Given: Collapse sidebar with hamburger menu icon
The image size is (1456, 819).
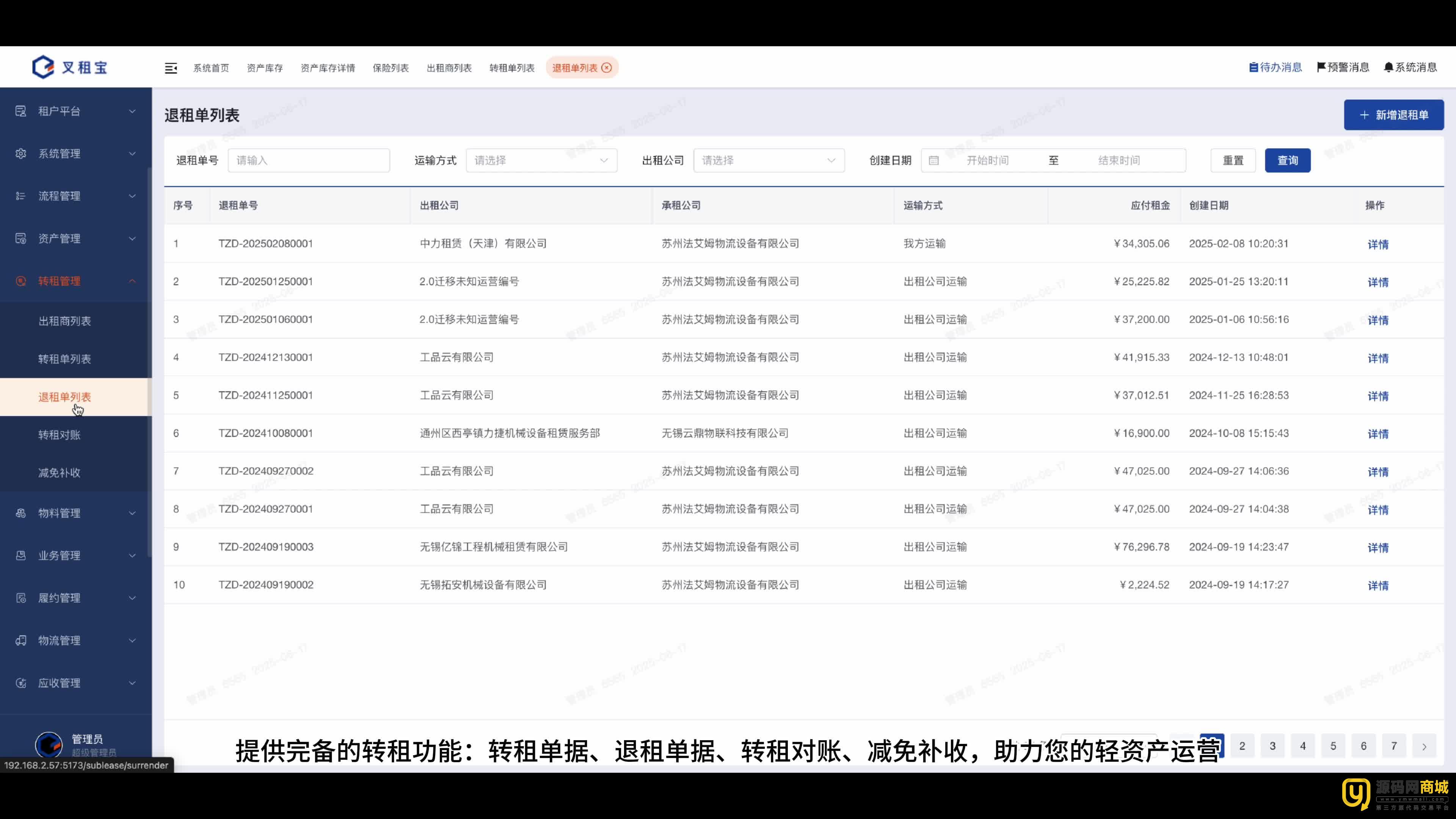Looking at the screenshot, I should 171,68.
